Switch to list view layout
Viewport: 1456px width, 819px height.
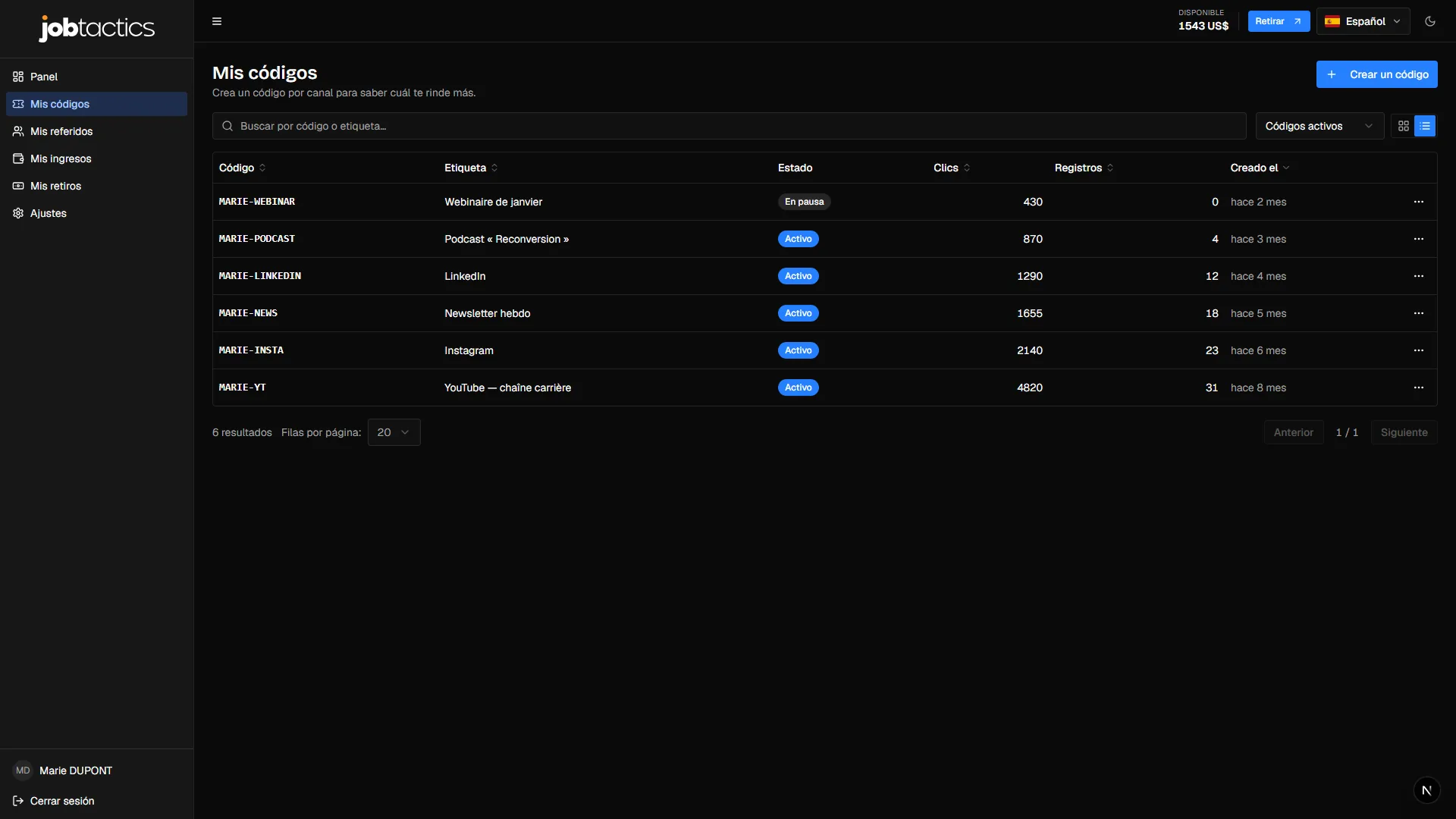point(1425,126)
